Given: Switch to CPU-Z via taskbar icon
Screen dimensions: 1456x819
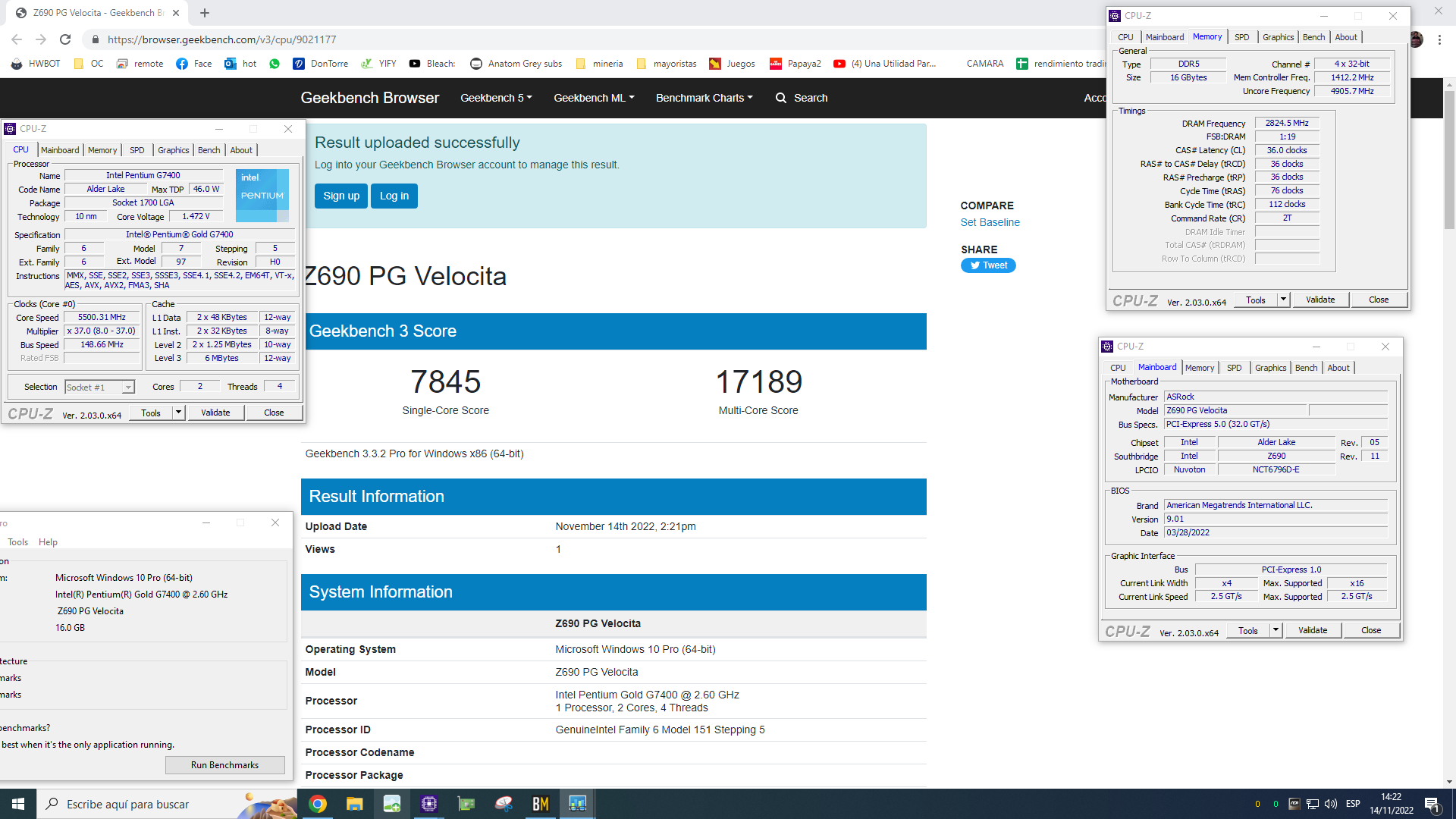Looking at the screenshot, I should pyautogui.click(x=428, y=804).
